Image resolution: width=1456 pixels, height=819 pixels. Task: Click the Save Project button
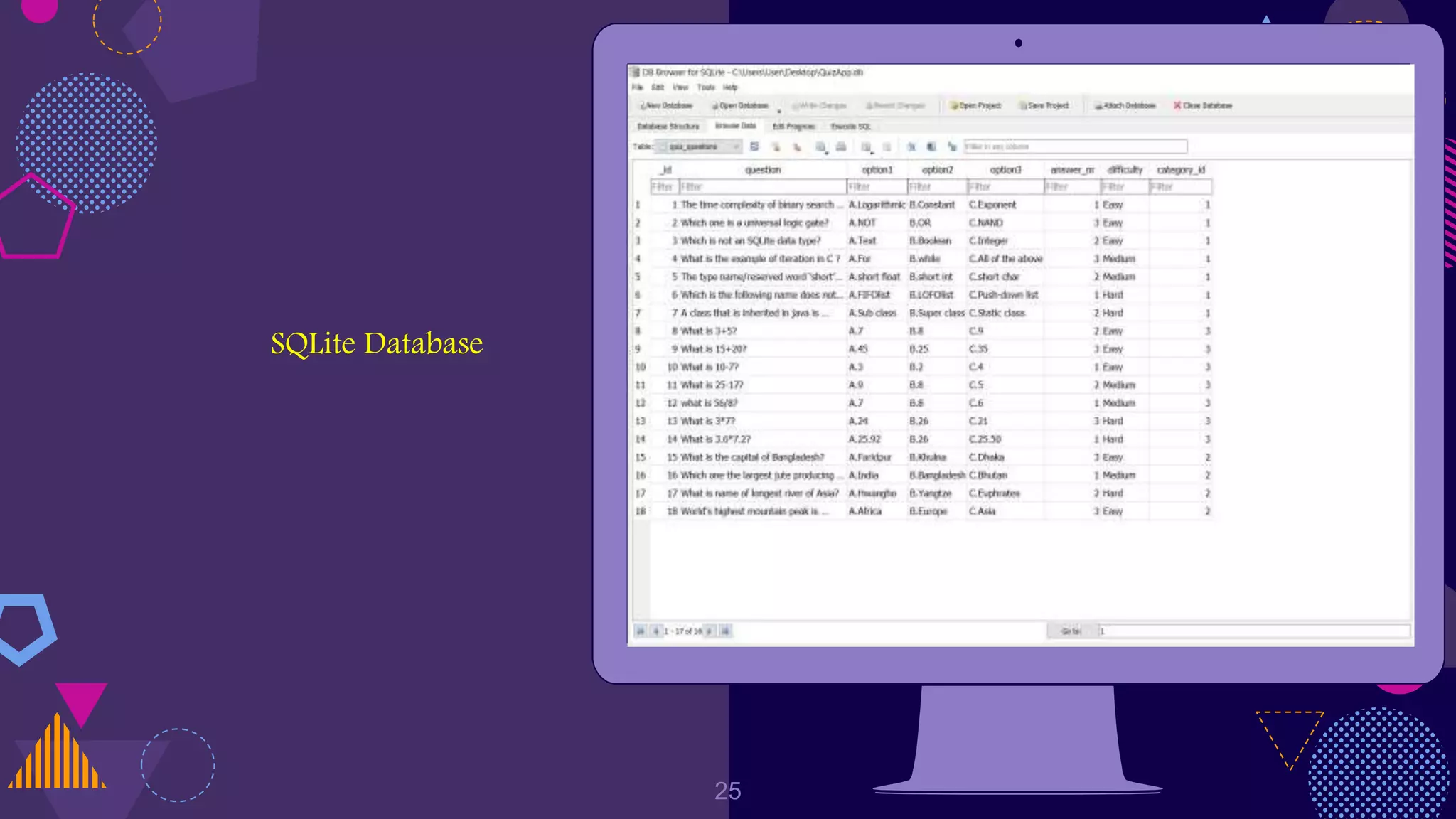pyautogui.click(x=1044, y=105)
